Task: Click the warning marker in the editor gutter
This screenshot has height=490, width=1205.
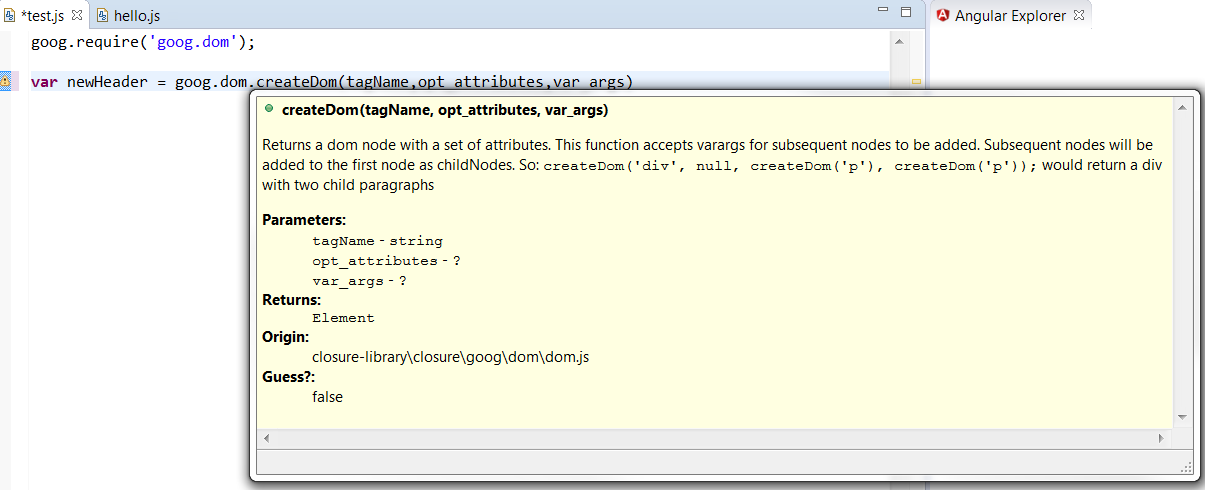Action: (5, 81)
